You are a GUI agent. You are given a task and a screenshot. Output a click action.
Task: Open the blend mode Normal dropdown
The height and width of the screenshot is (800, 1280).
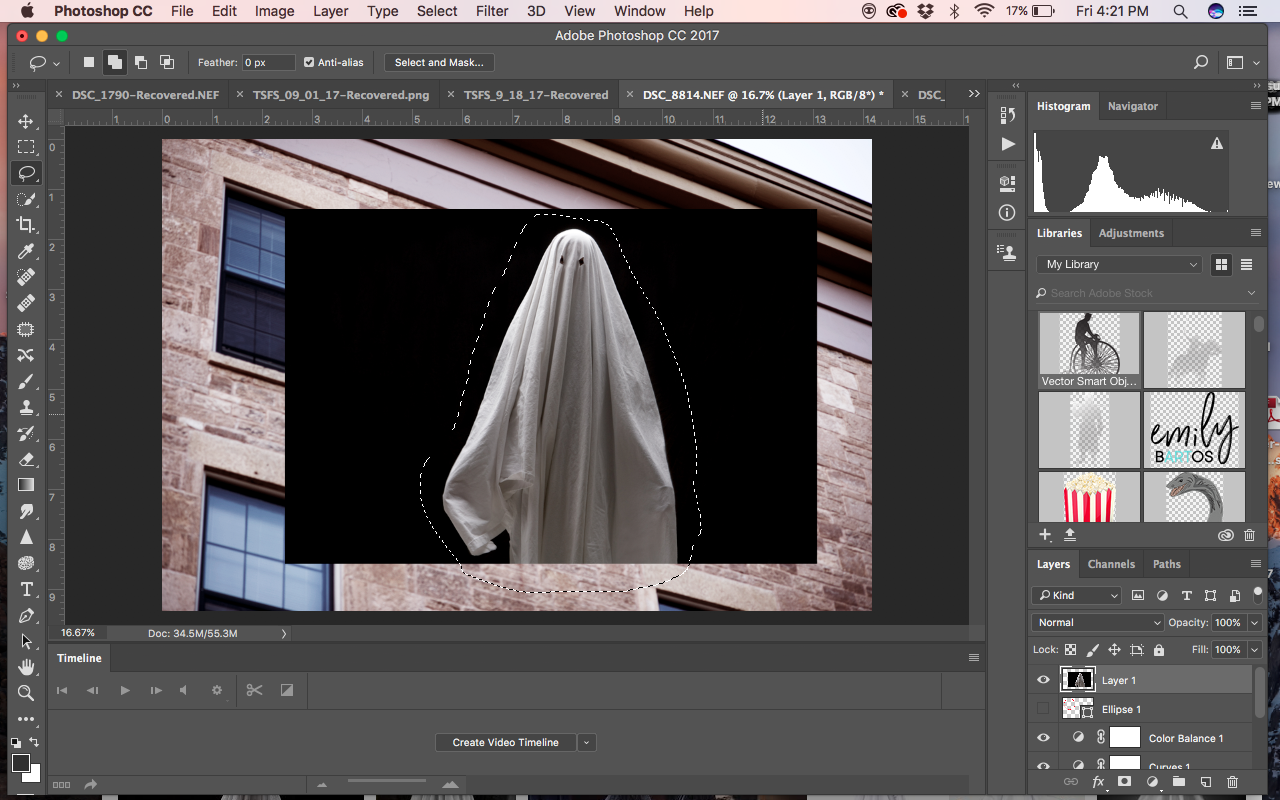click(x=1097, y=622)
